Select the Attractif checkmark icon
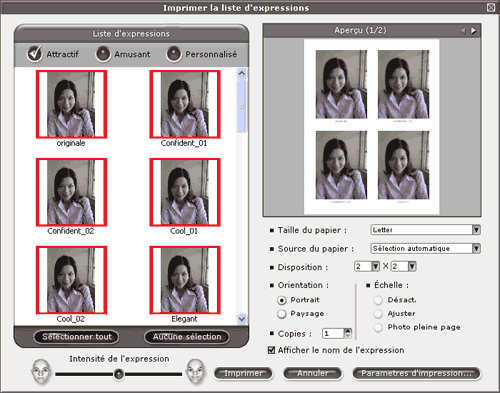 click(35, 54)
